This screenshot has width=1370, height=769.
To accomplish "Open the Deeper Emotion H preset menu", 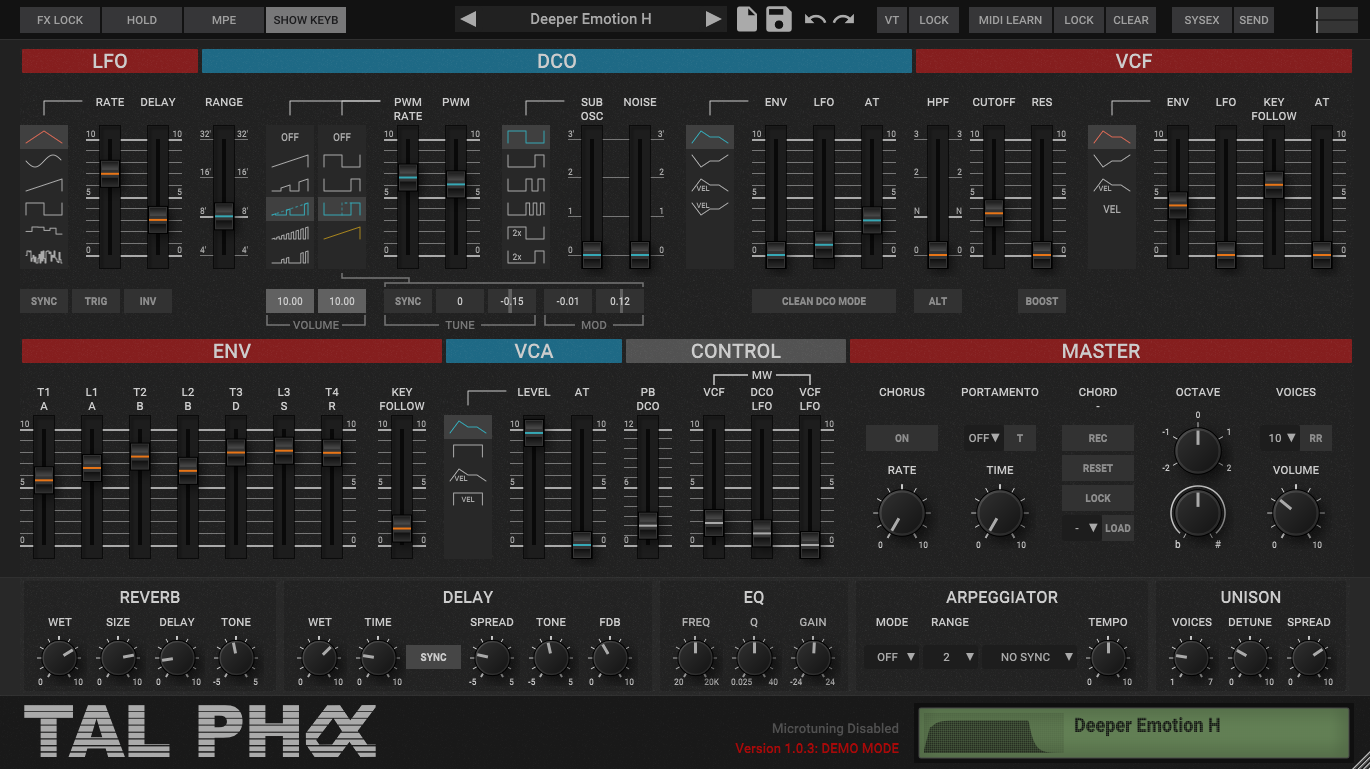I will [590, 19].
